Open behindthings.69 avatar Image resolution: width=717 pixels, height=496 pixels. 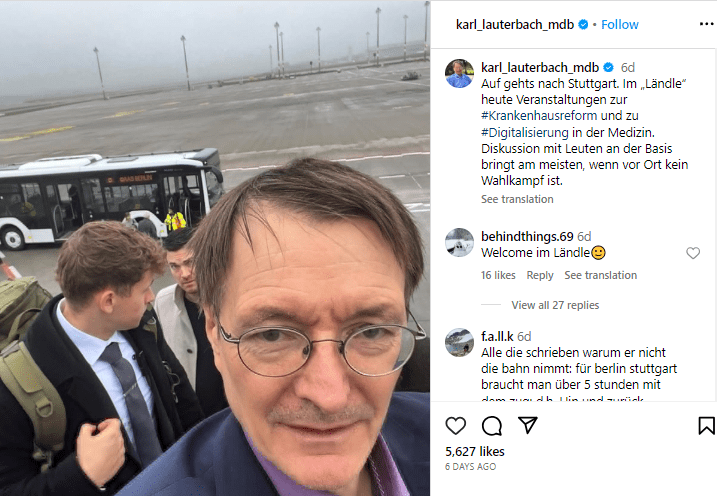click(x=460, y=242)
